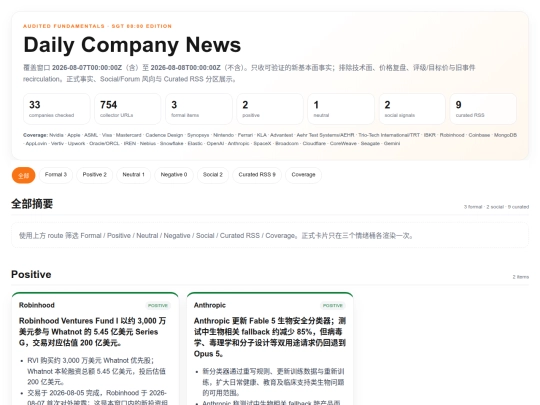Show the Coverage filter pill
The width and height of the screenshot is (540, 405).
pos(303,175)
